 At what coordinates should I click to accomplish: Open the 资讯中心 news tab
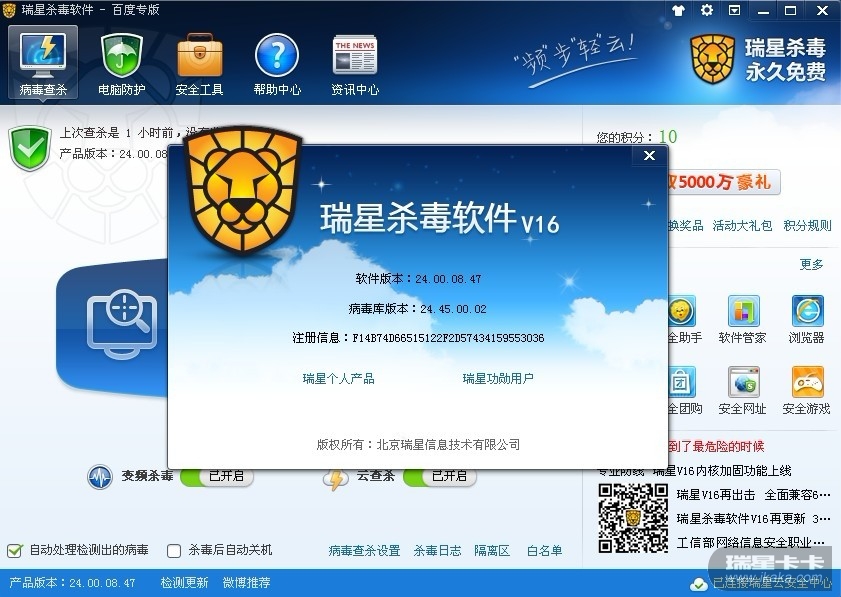pos(355,64)
